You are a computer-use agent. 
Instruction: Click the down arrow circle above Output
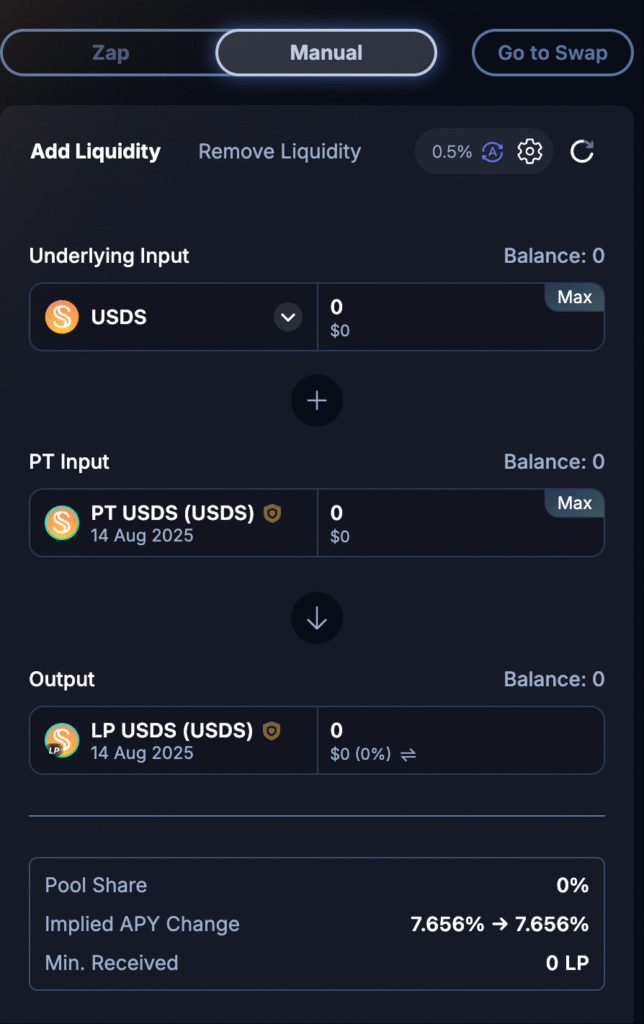317,618
